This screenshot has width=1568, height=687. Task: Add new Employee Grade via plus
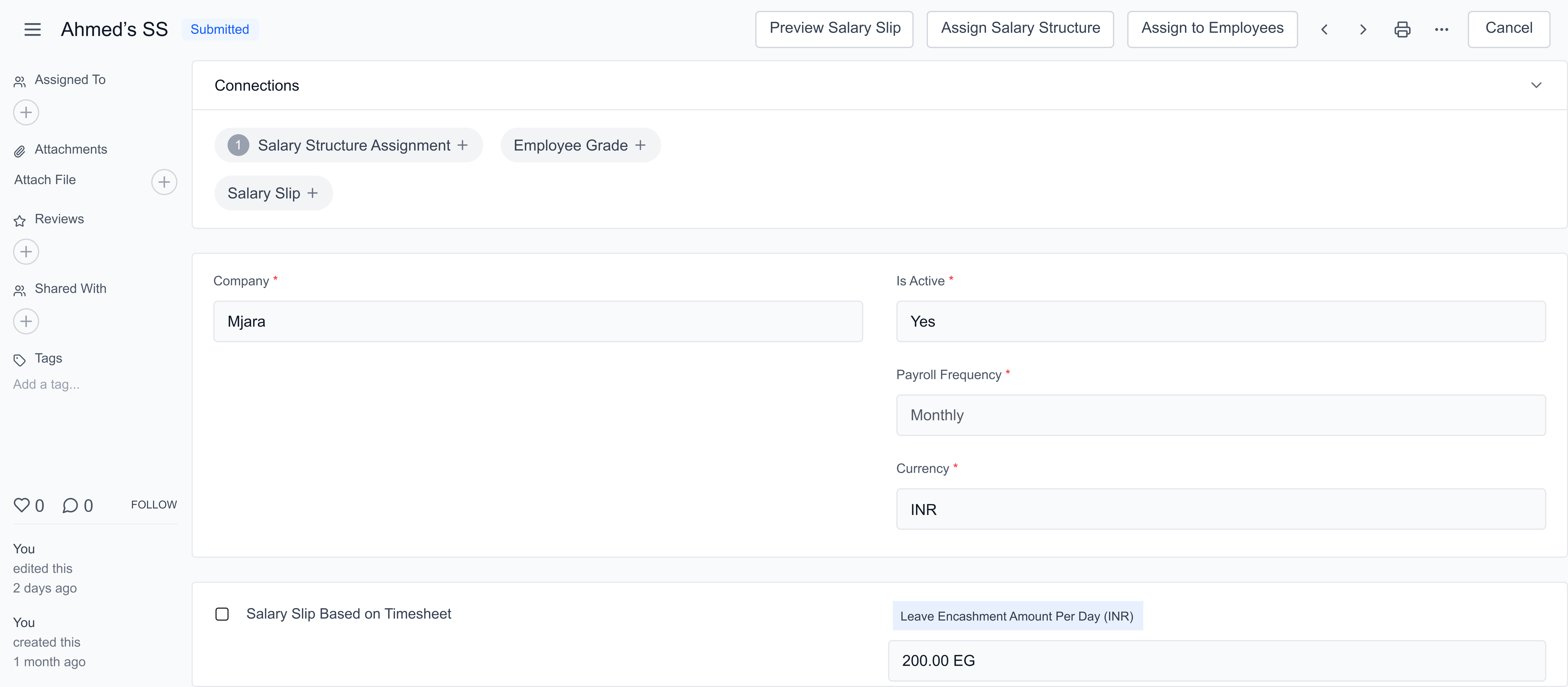tap(640, 145)
